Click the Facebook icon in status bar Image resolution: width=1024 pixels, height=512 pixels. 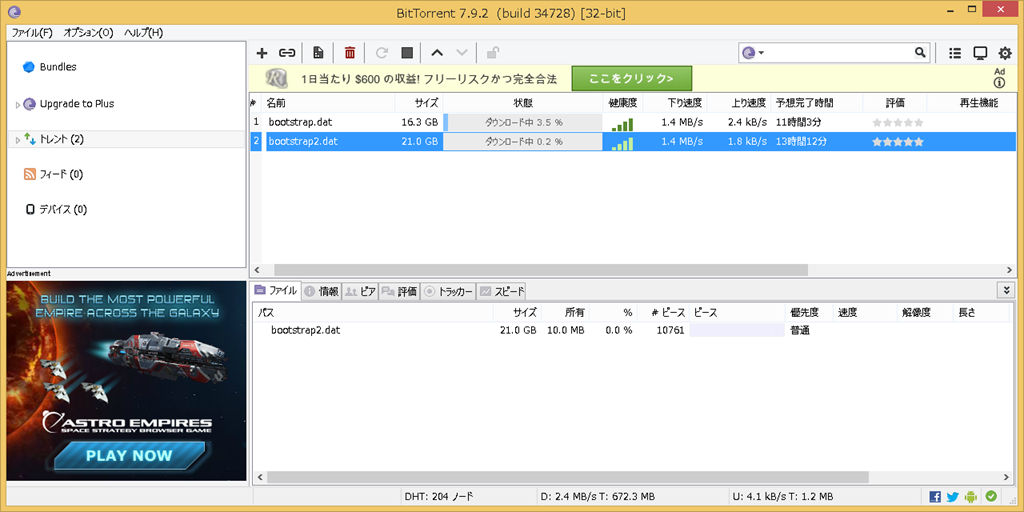(x=935, y=496)
